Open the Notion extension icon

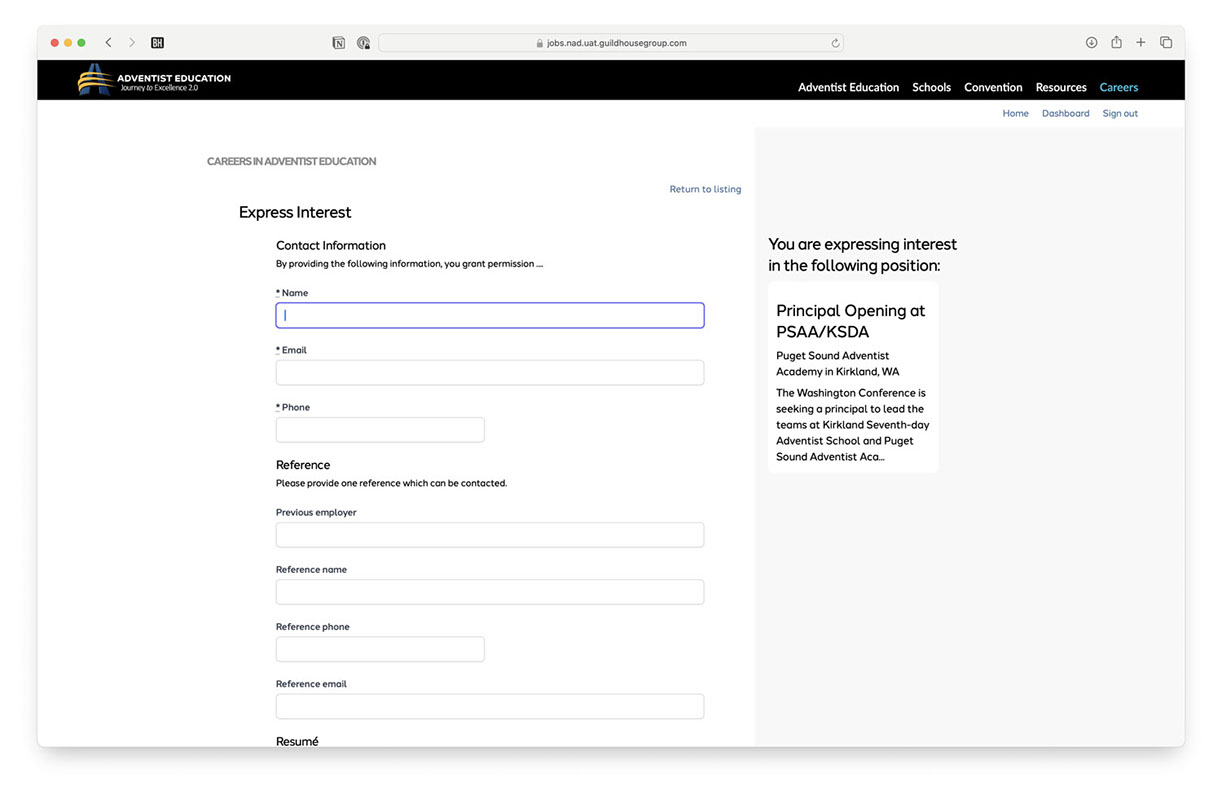(x=339, y=43)
